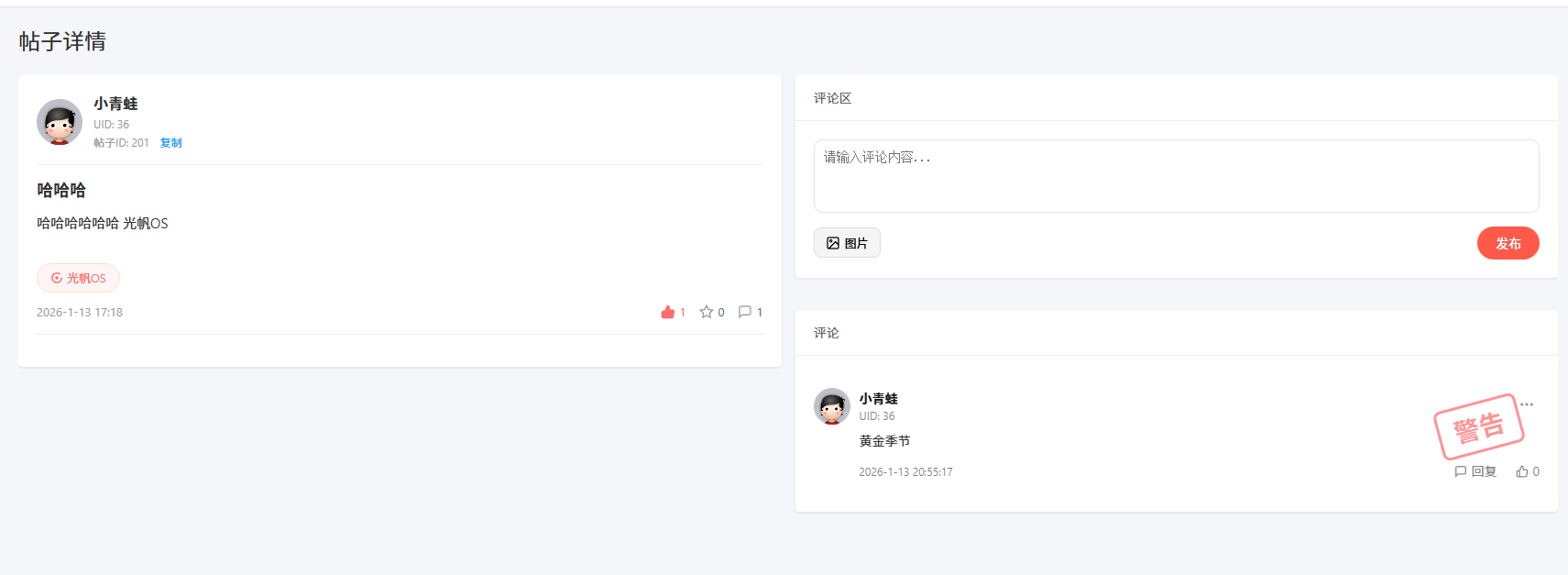The height and width of the screenshot is (575, 1568).
Task: Click the 评论区 panel header
Action: point(832,98)
